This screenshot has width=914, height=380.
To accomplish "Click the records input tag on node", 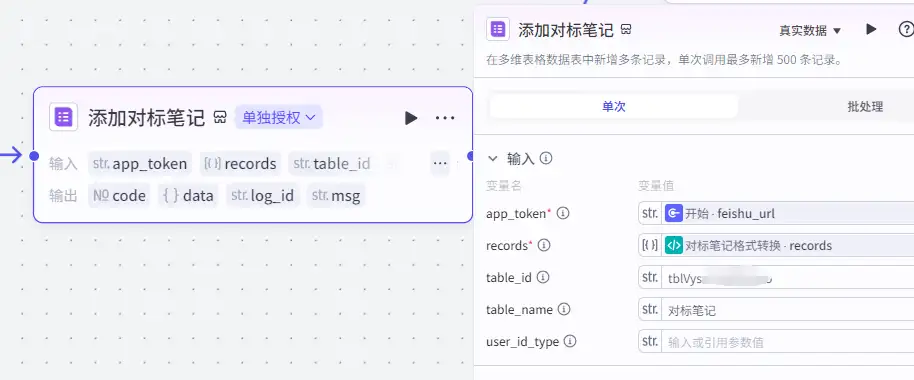I will [x=240, y=164].
